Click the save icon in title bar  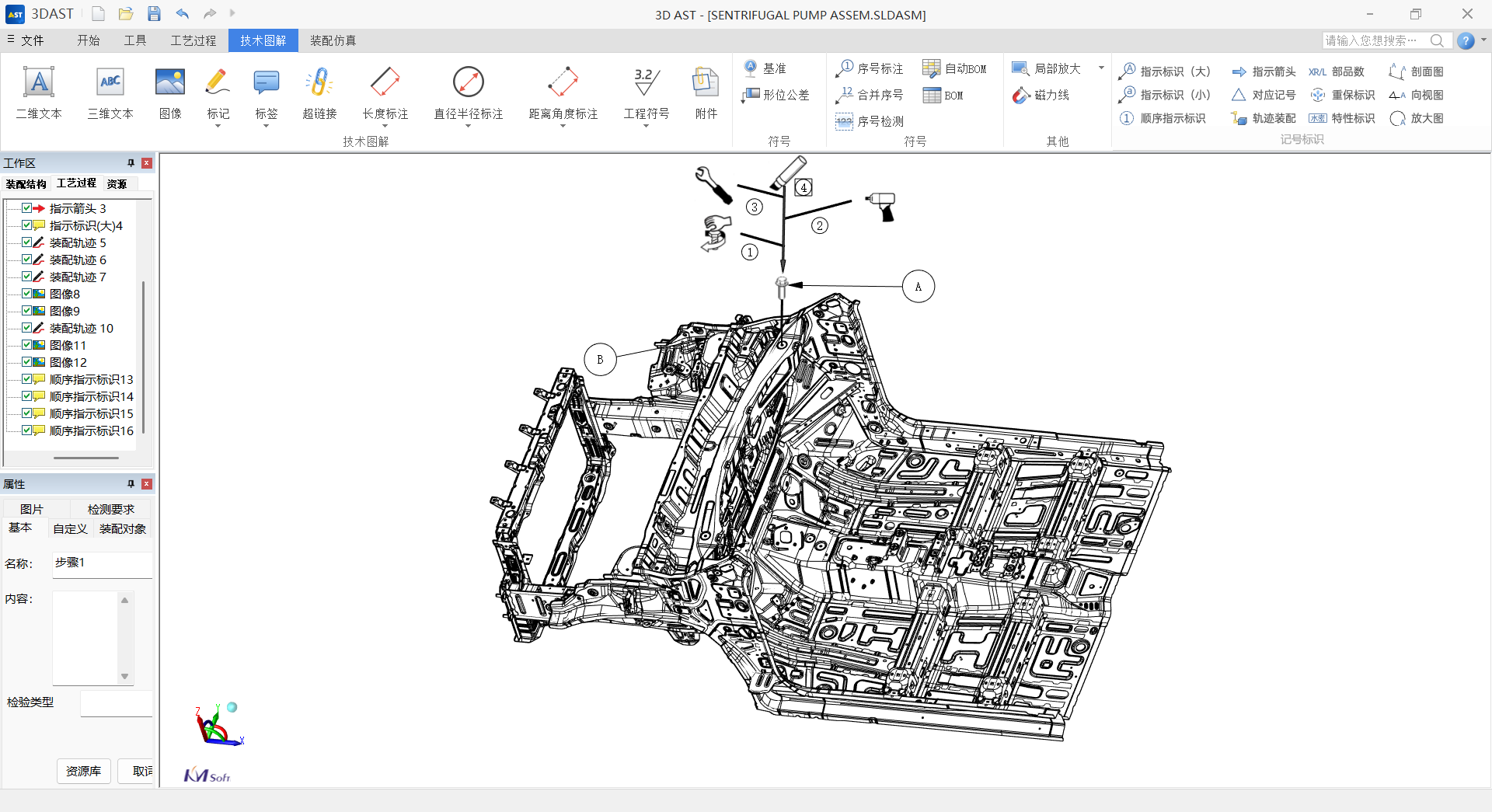(154, 14)
